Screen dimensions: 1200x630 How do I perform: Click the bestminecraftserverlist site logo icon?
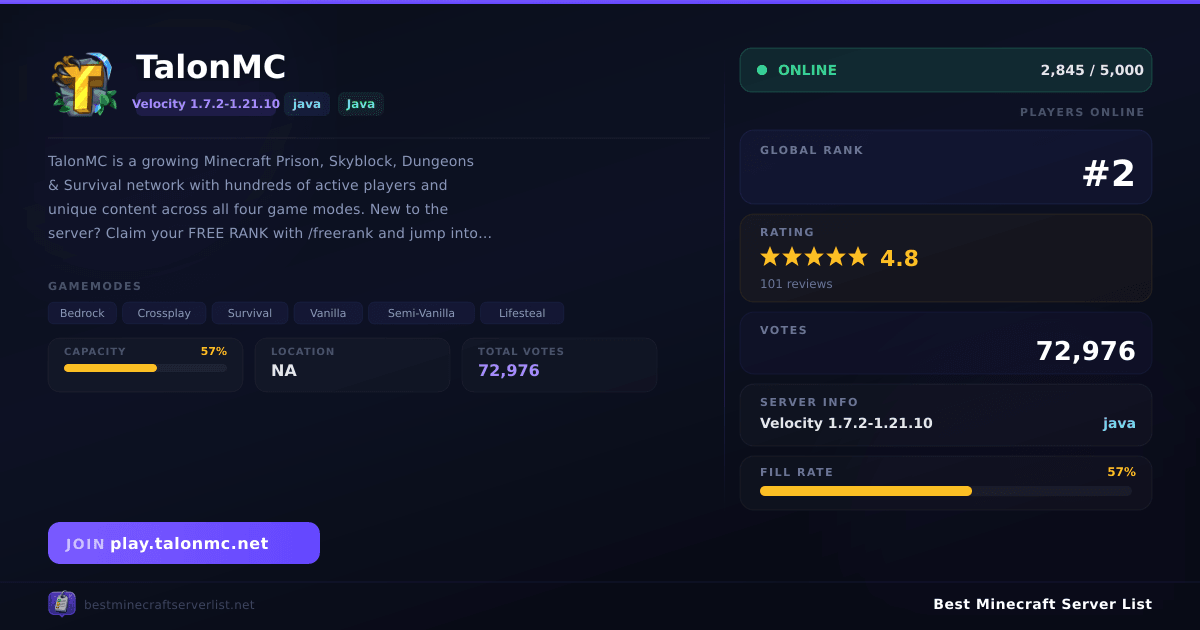point(62,604)
